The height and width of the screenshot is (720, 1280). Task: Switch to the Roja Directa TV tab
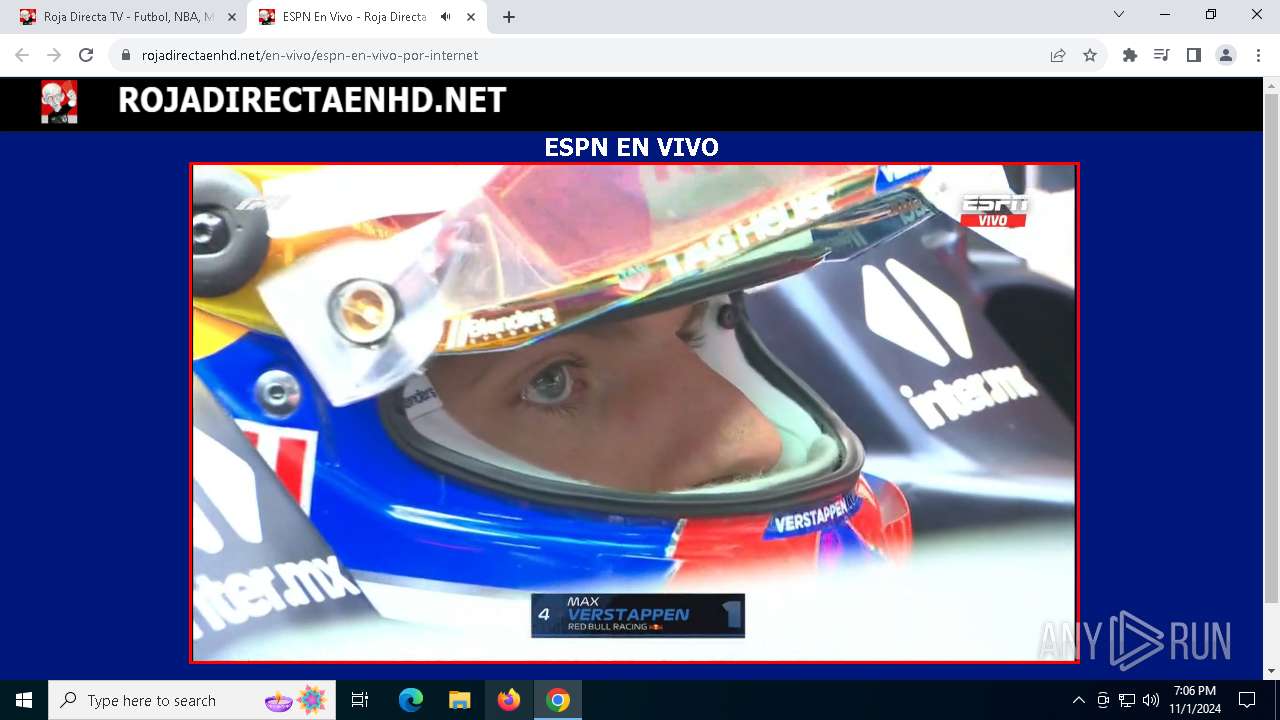[128, 17]
